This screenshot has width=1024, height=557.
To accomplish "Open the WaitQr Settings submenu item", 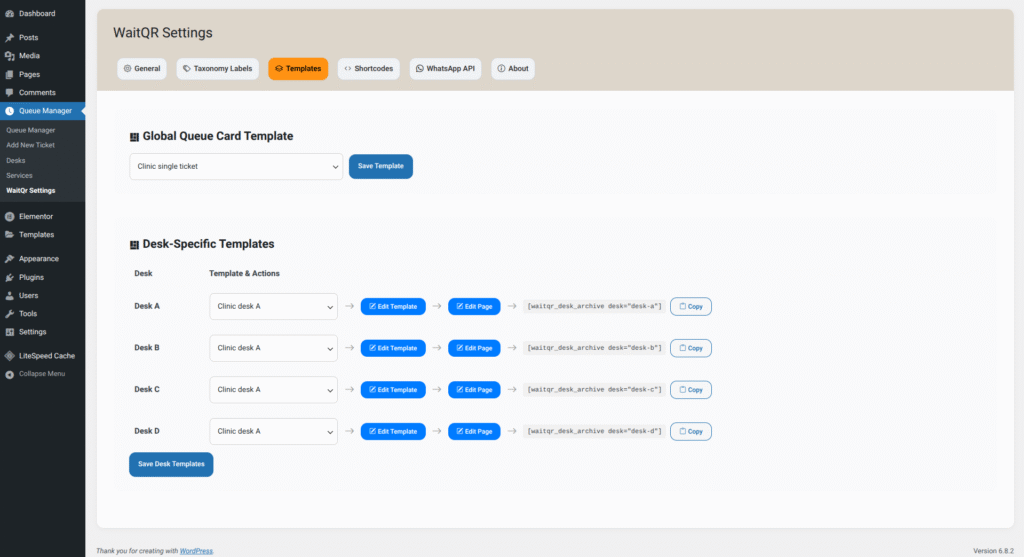I will tap(31, 191).
